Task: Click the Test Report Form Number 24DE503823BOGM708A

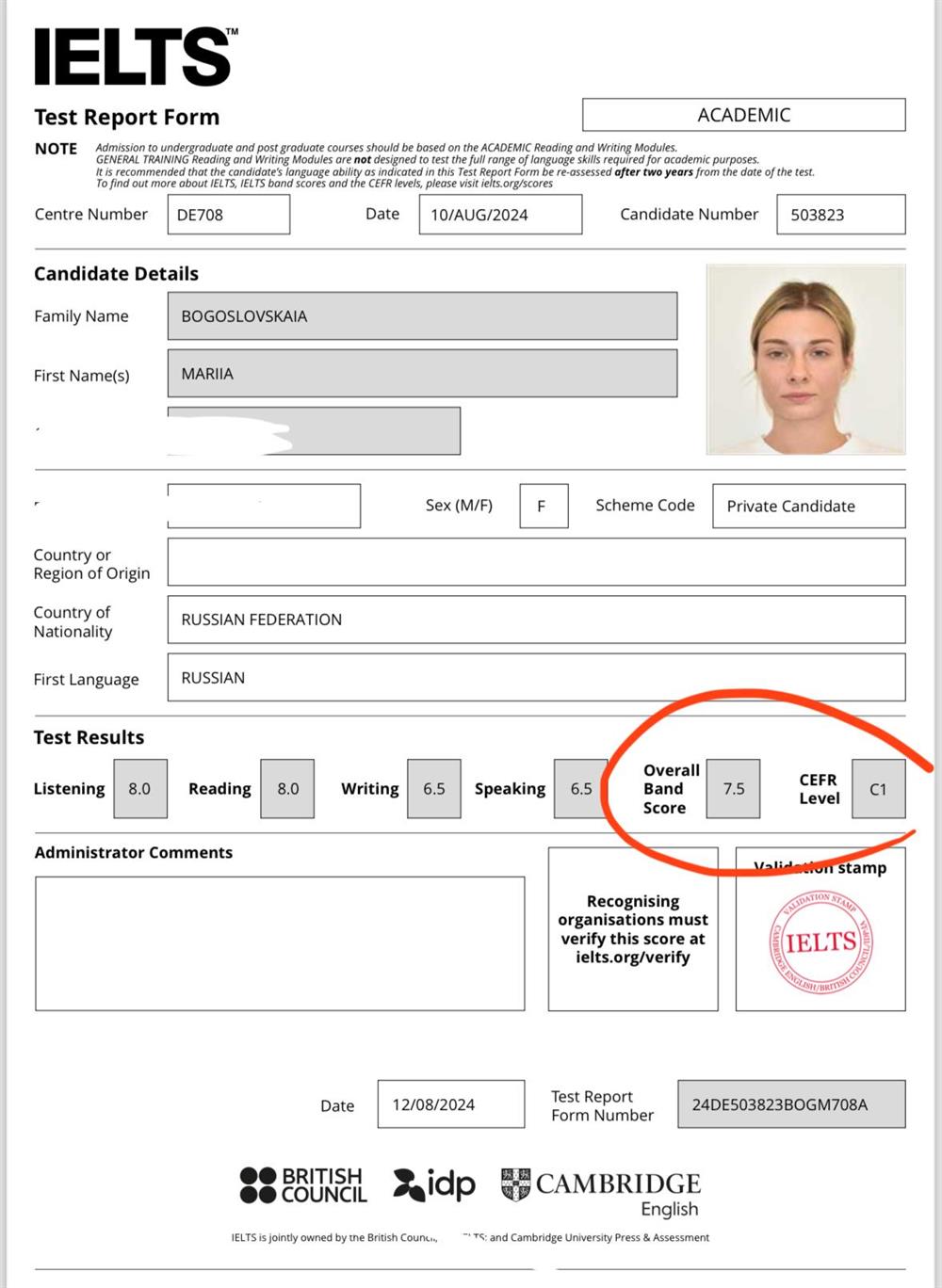Action: (x=791, y=1104)
